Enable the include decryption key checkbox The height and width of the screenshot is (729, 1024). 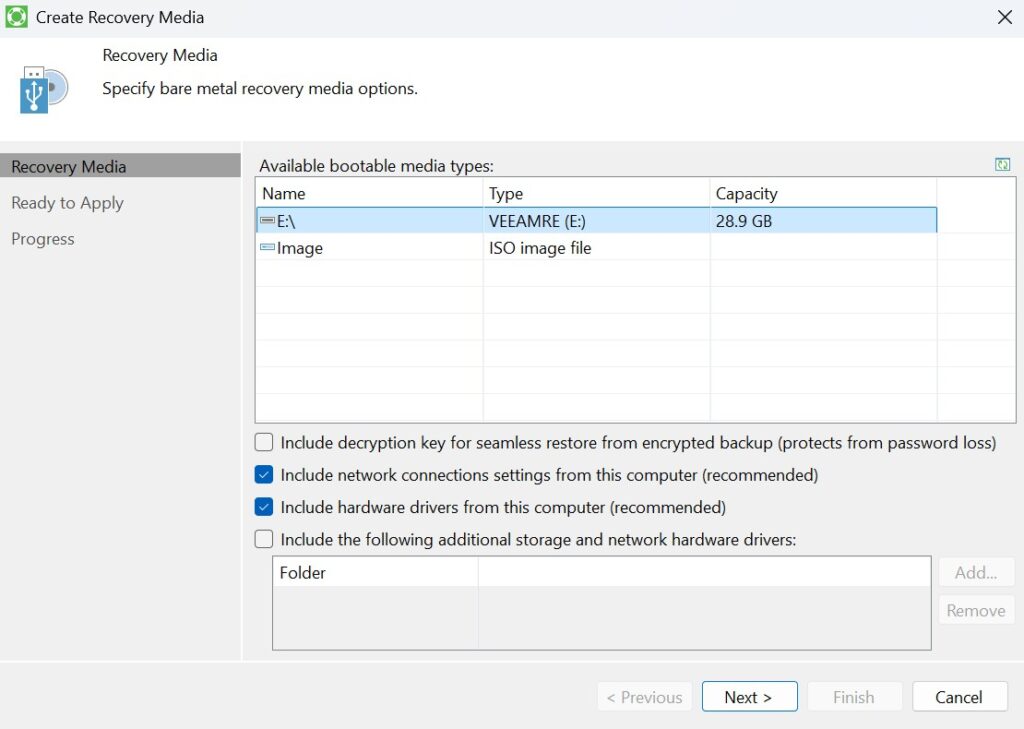(264, 442)
